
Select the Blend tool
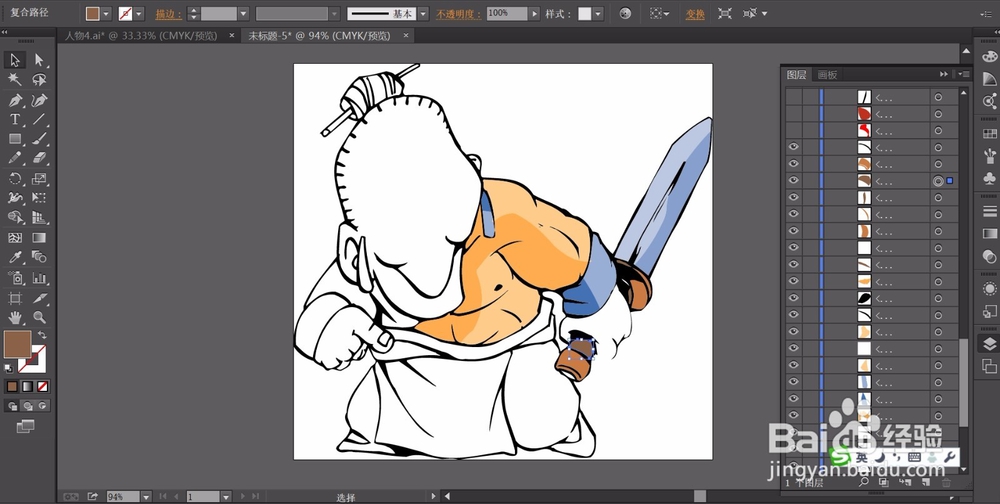pyautogui.click(x=39, y=257)
